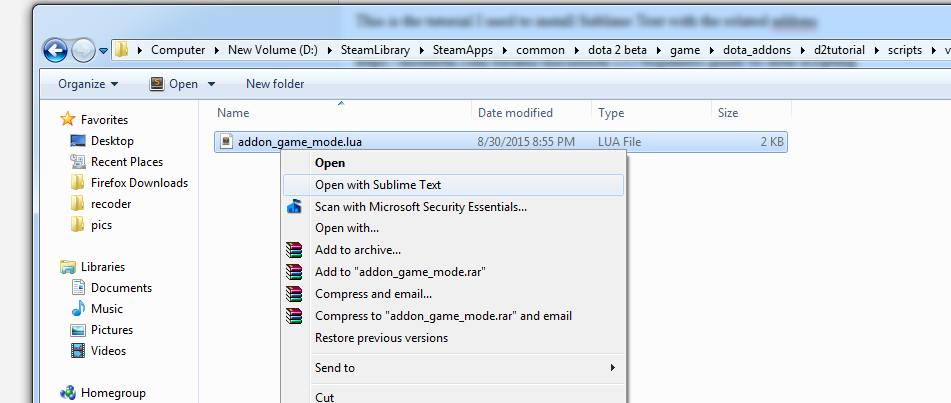The width and height of the screenshot is (951, 403).
Task: Click the Firefox Downloads folder icon
Action: [x=77, y=183]
